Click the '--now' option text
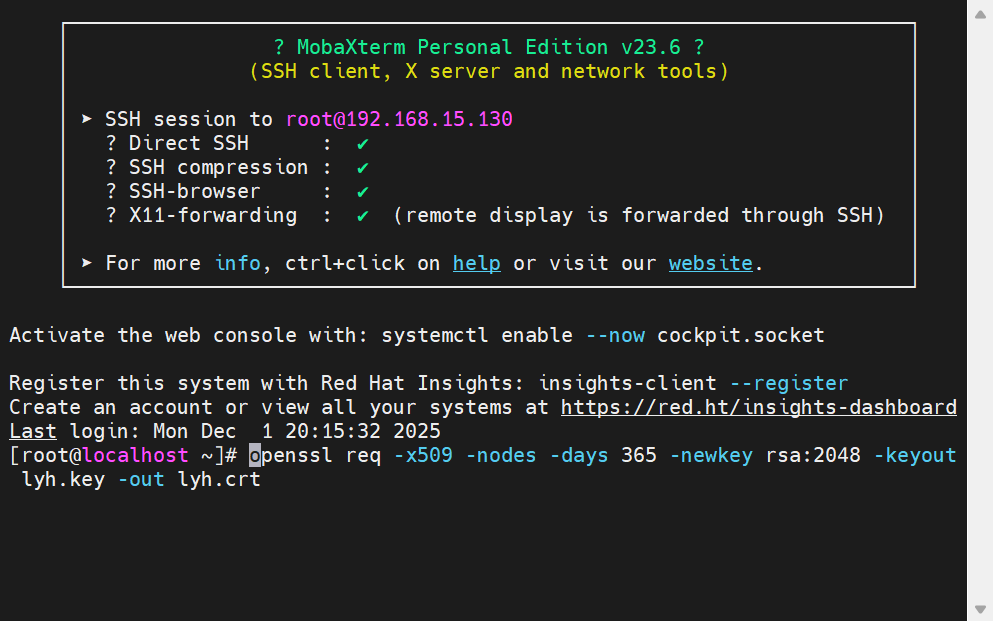Viewport: 993px width, 621px height. pyautogui.click(x=615, y=336)
